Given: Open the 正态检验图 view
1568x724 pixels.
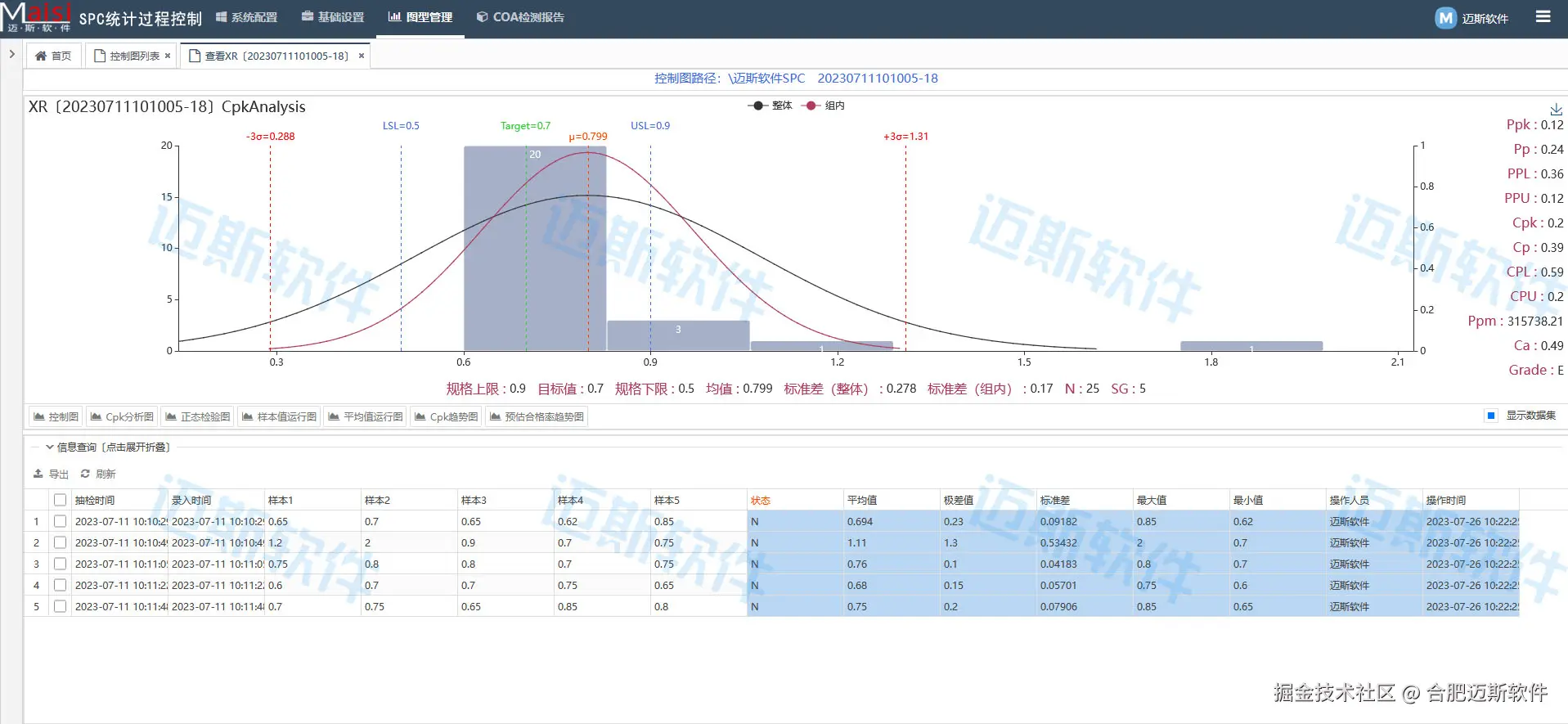Looking at the screenshot, I should (197, 416).
